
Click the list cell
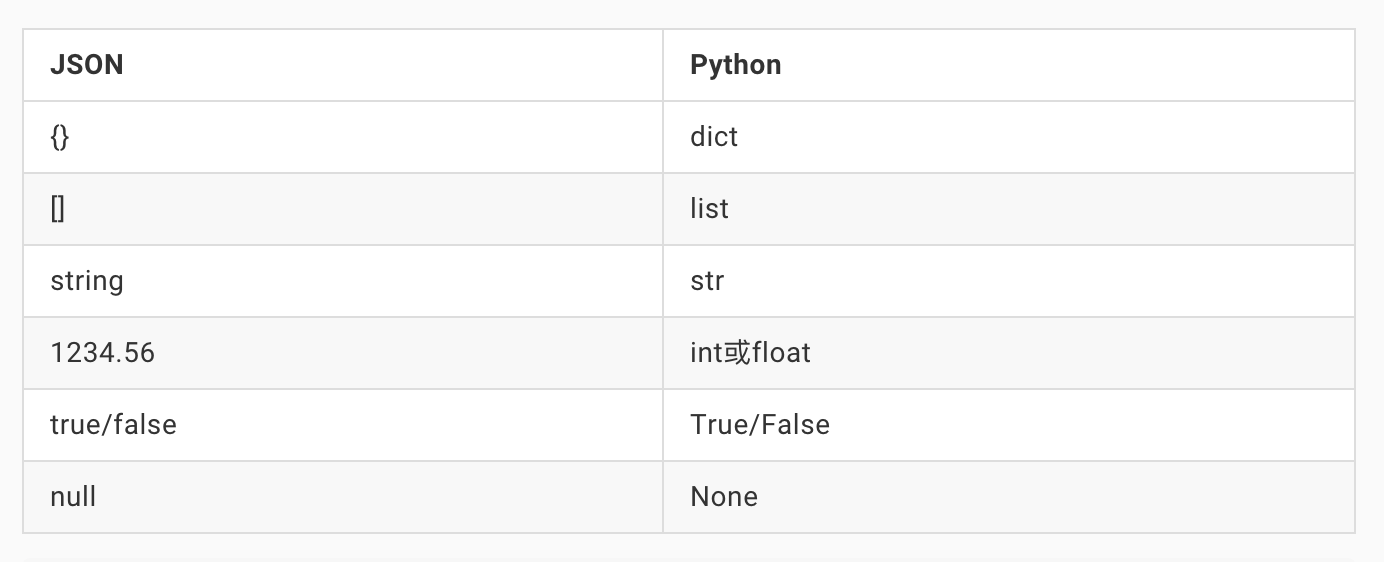[709, 209]
